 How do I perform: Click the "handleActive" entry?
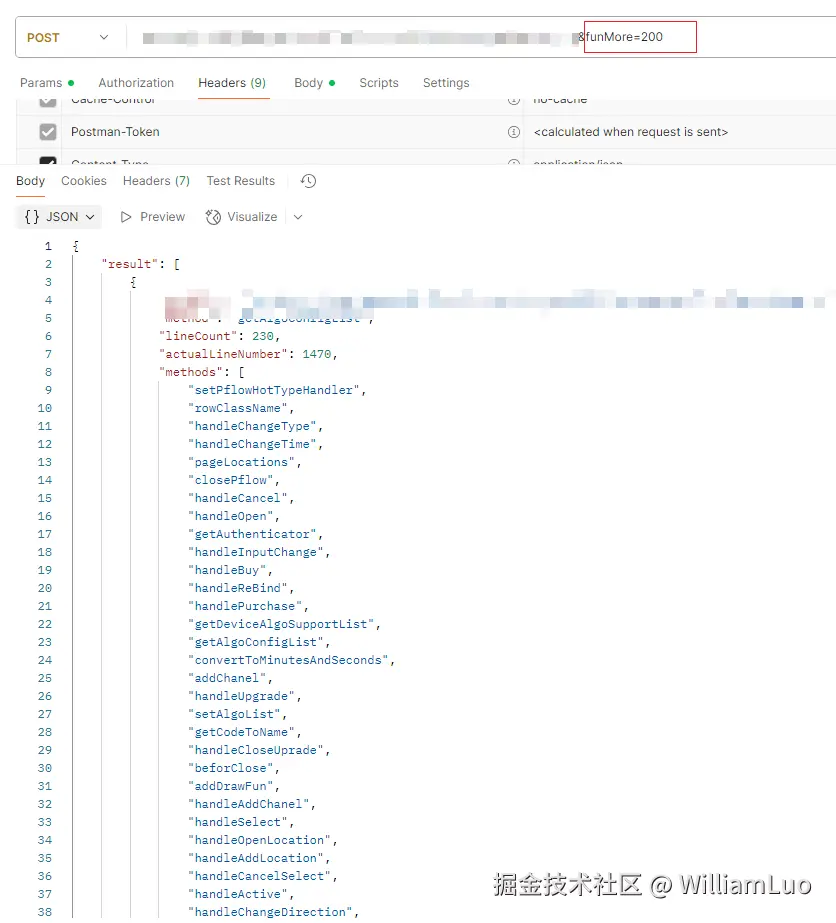238,894
